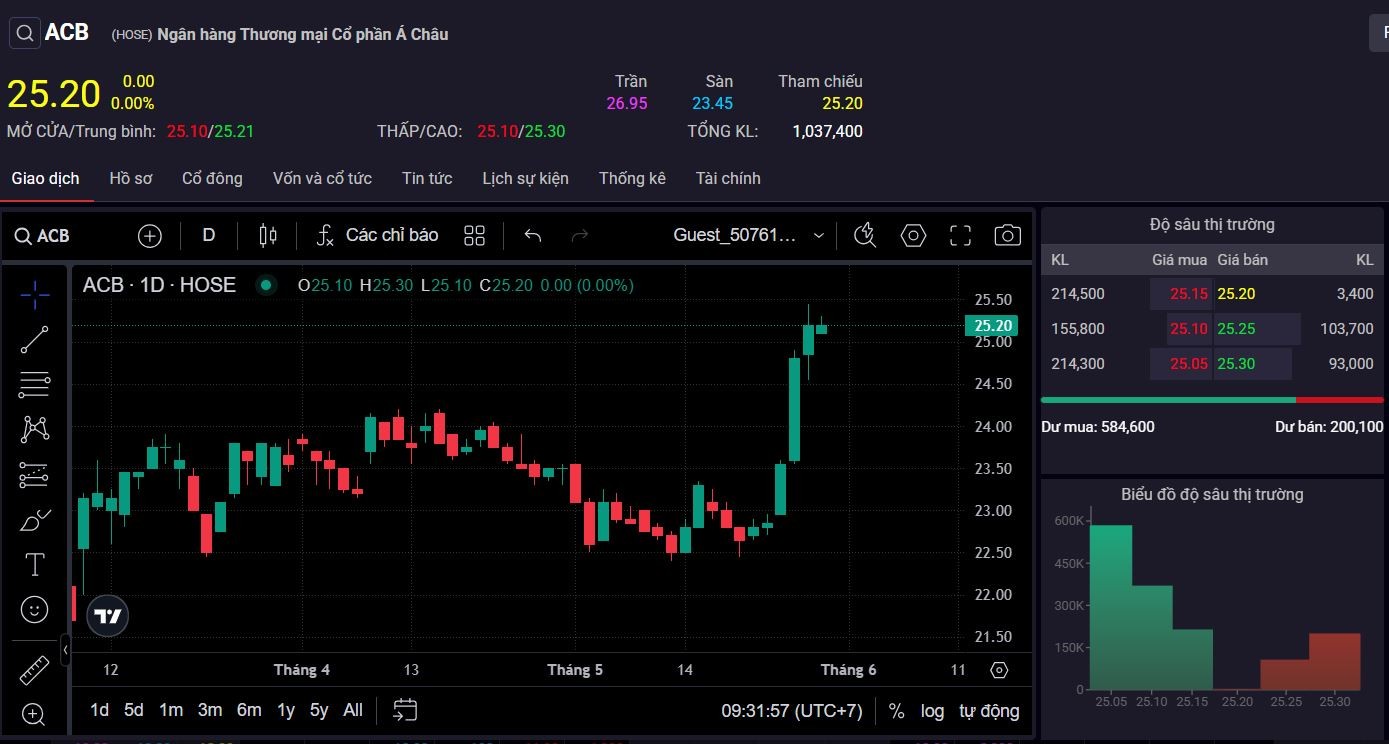Click the ask price 25.30 in market depth

(x=1236, y=364)
